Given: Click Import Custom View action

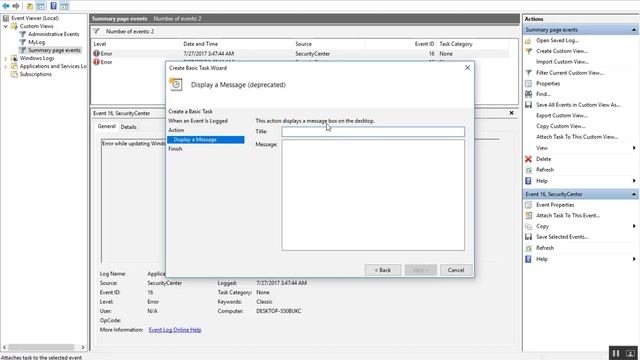Looking at the screenshot, I should tap(562, 62).
